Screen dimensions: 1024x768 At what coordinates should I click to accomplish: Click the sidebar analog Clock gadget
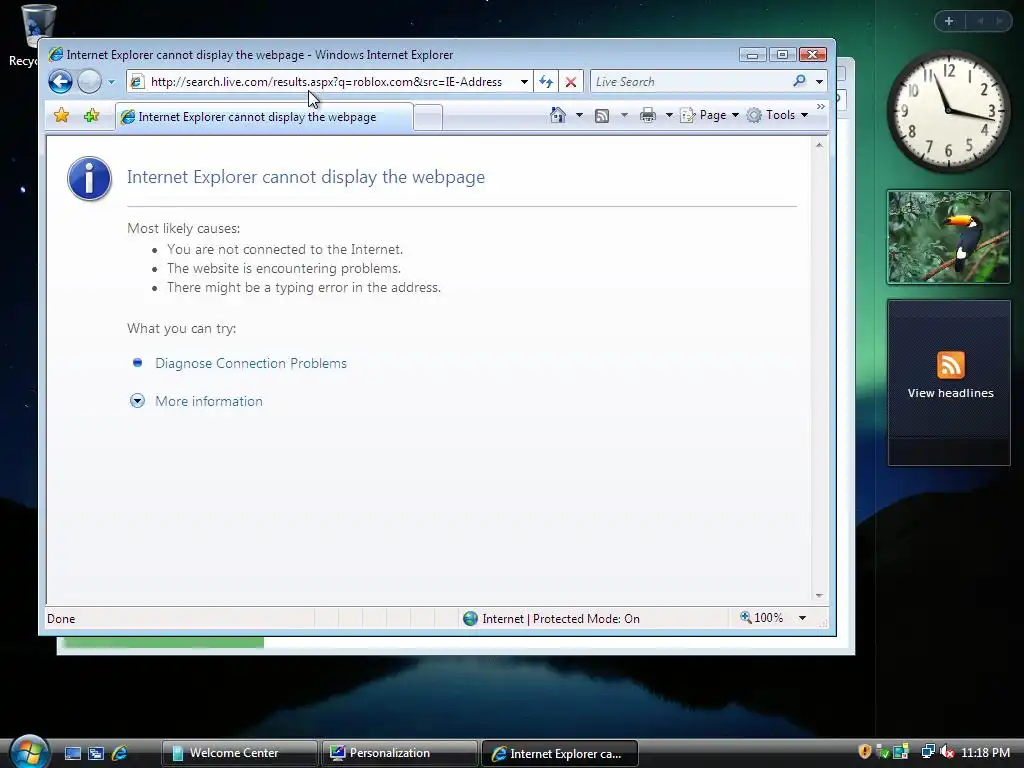(x=948, y=112)
